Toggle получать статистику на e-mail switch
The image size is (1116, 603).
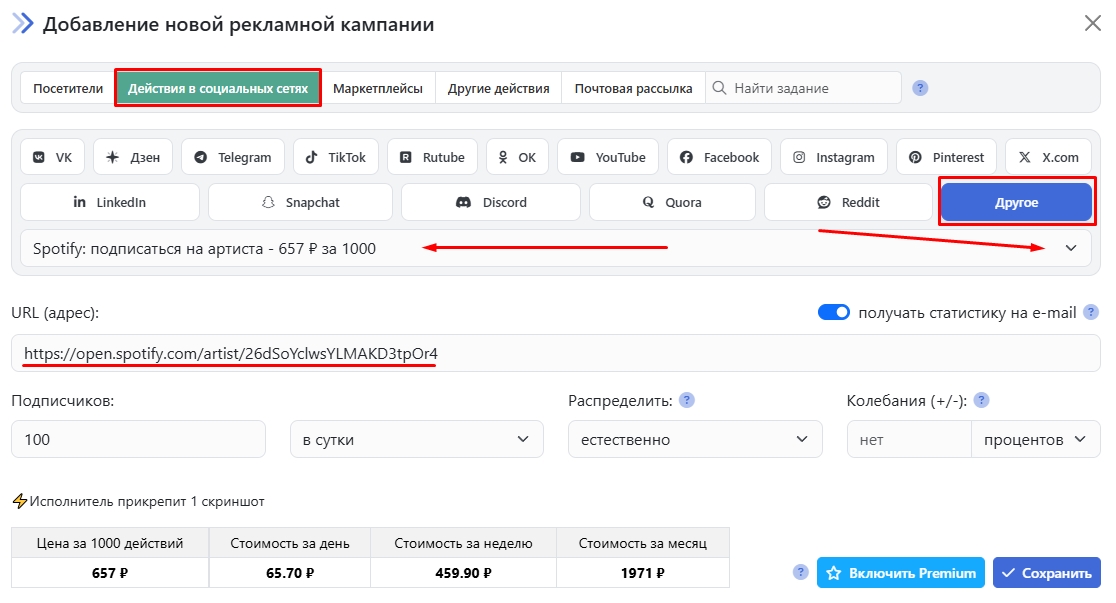(834, 312)
